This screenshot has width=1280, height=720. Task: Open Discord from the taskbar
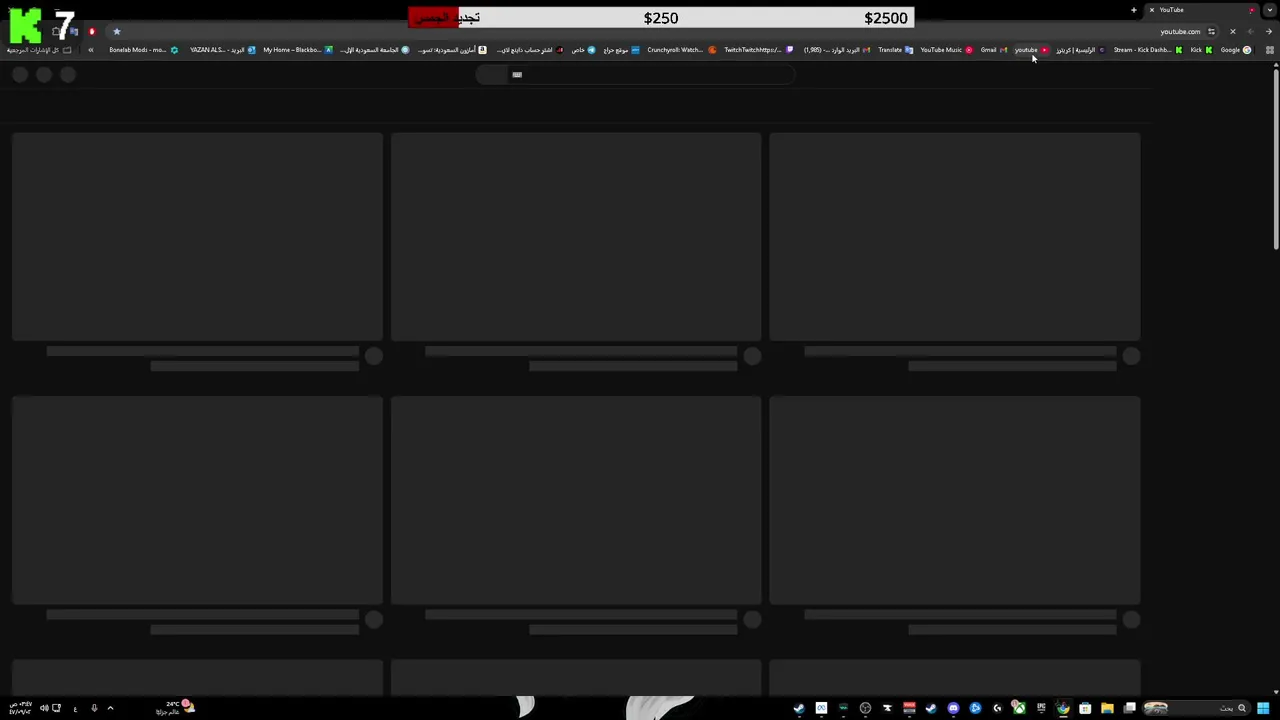(953, 708)
